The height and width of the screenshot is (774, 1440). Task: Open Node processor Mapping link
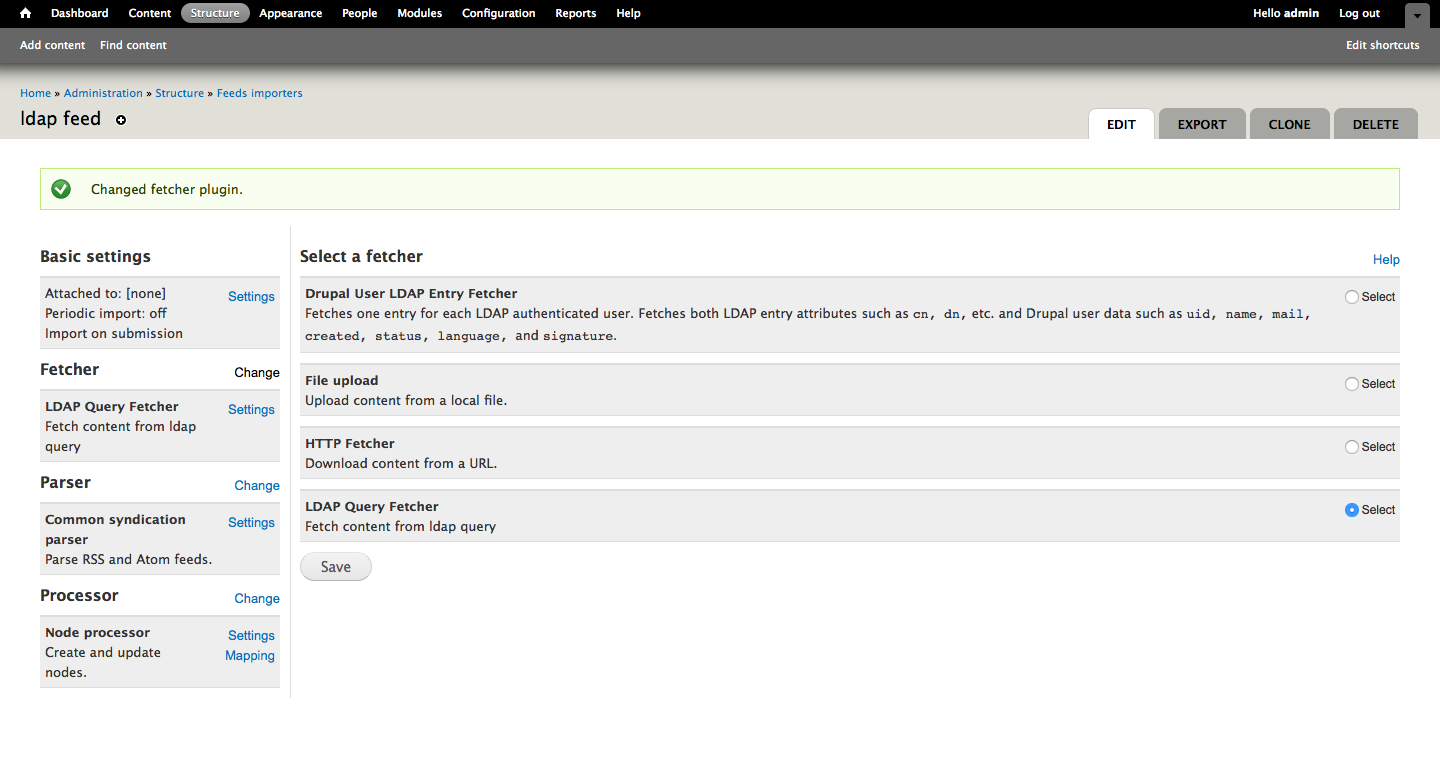tap(250, 656)
